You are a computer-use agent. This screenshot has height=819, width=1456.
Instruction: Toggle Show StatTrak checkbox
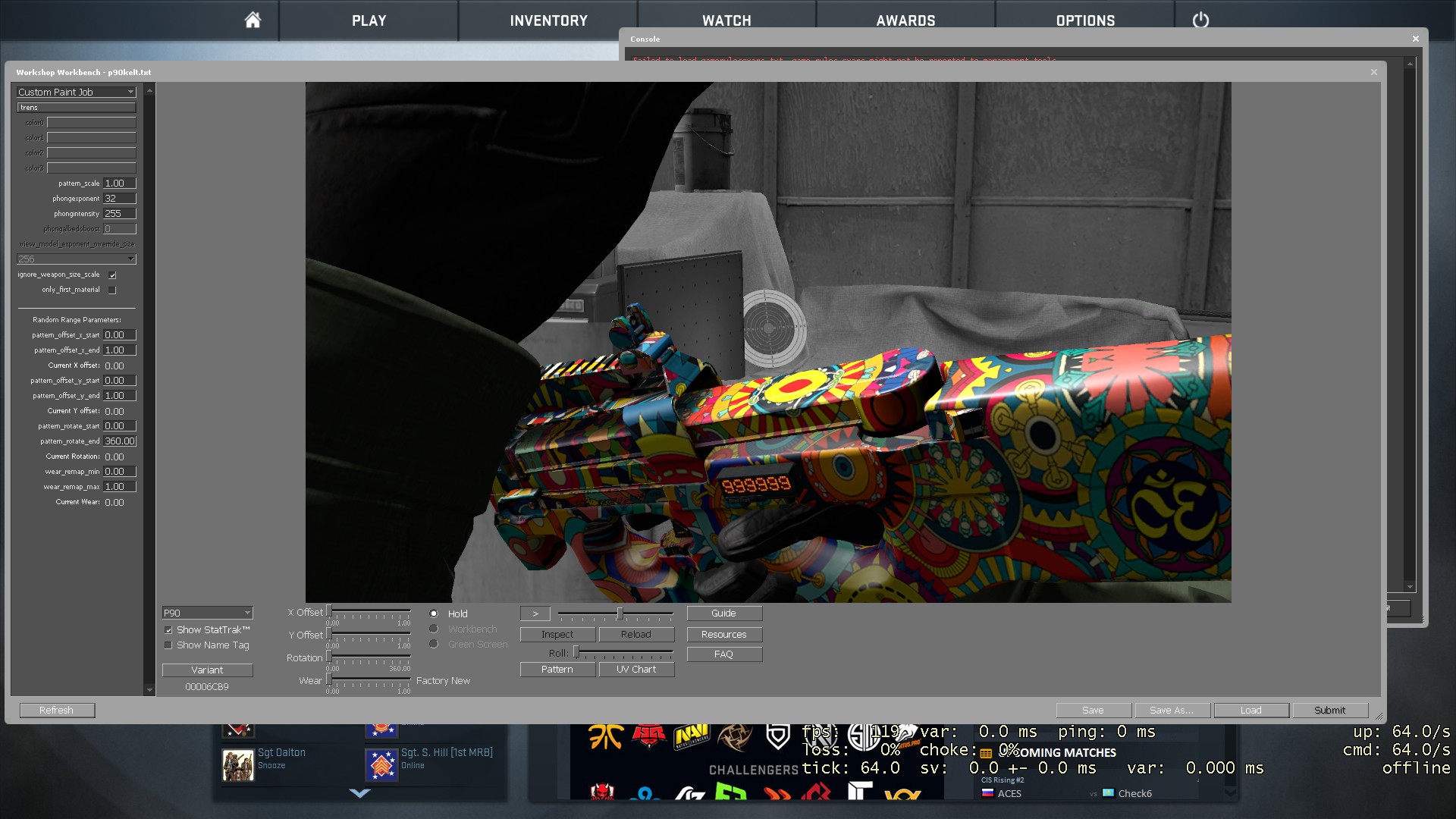pos(168,630)
